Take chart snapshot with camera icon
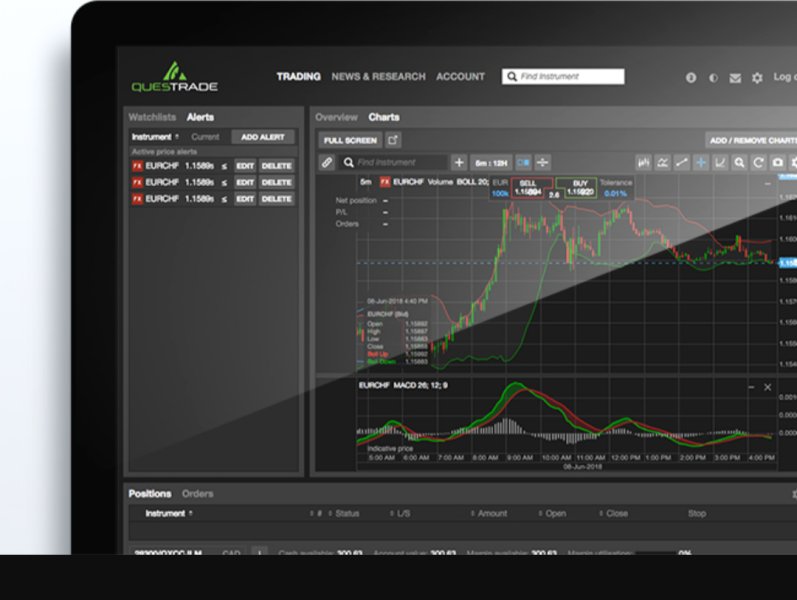Screen dimensions: 797x600 click(778, 163)
